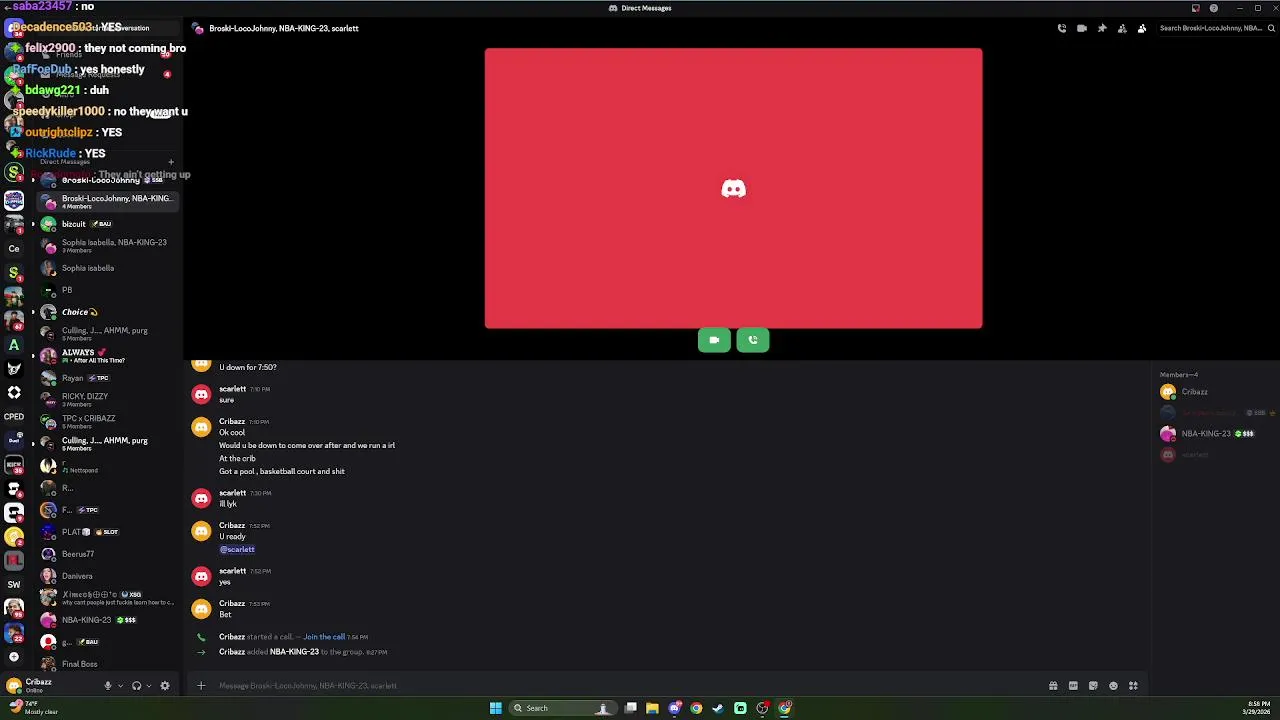
Task: Toggle the member list panel
Action: point(1142,28)
